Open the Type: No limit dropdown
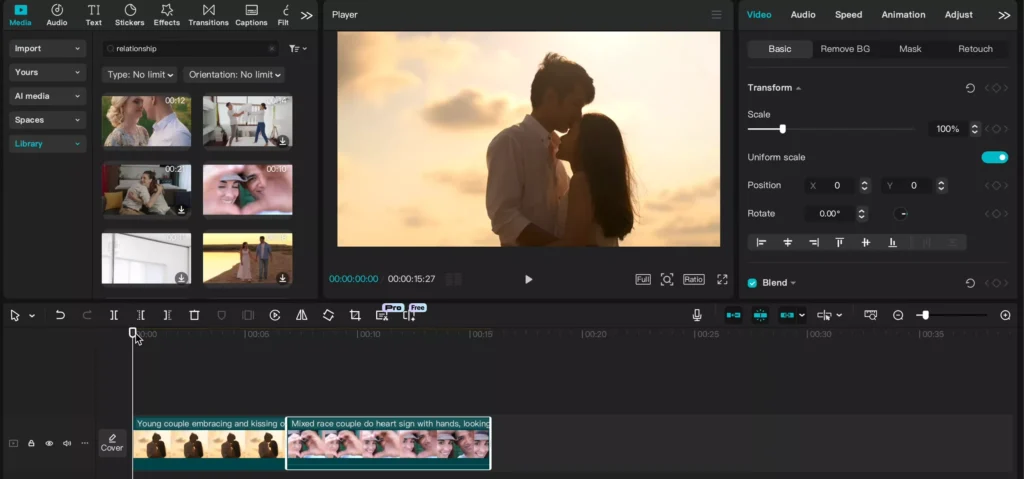 (140, 74)
